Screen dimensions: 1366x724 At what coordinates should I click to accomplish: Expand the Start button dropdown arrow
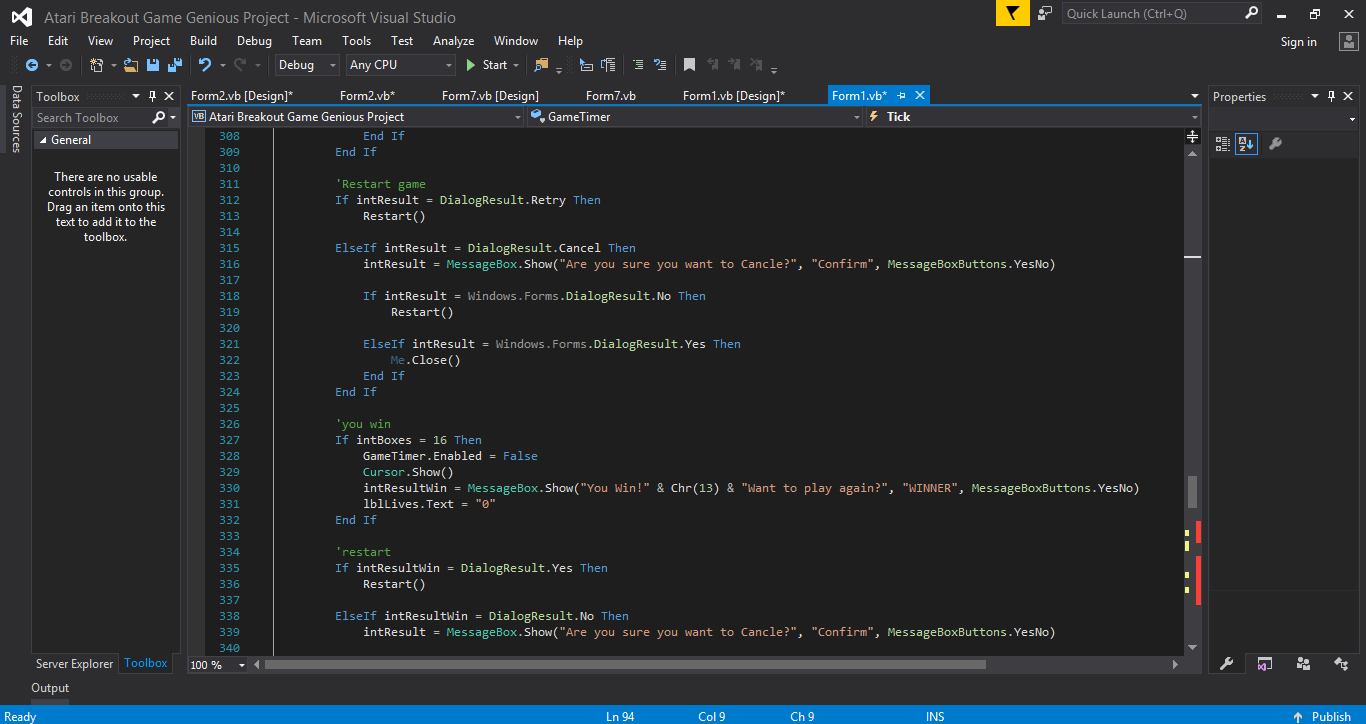(x=516, y=65)
